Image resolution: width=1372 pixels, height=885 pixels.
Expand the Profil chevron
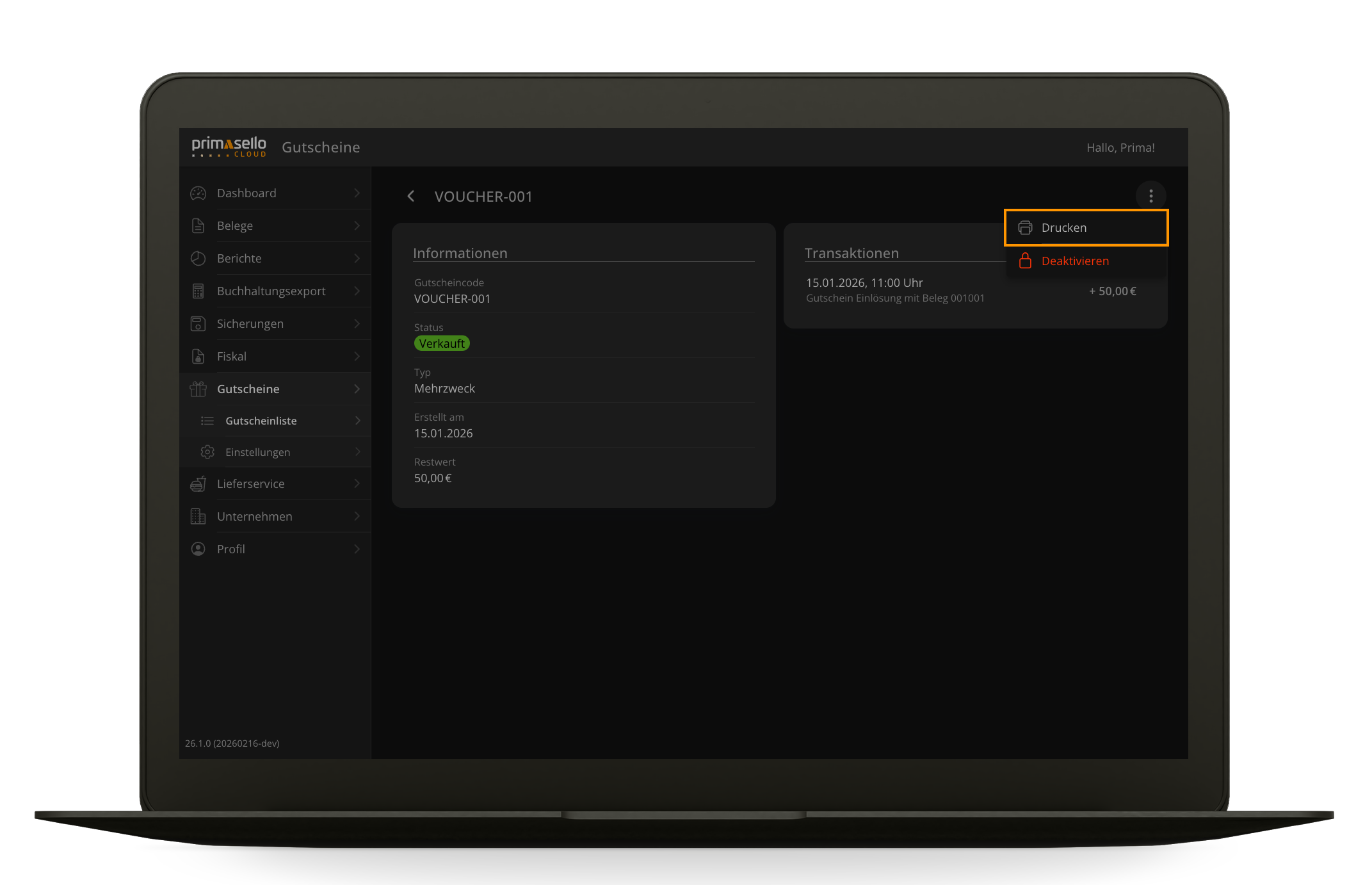pyautogui.click(x=357, y=549)
